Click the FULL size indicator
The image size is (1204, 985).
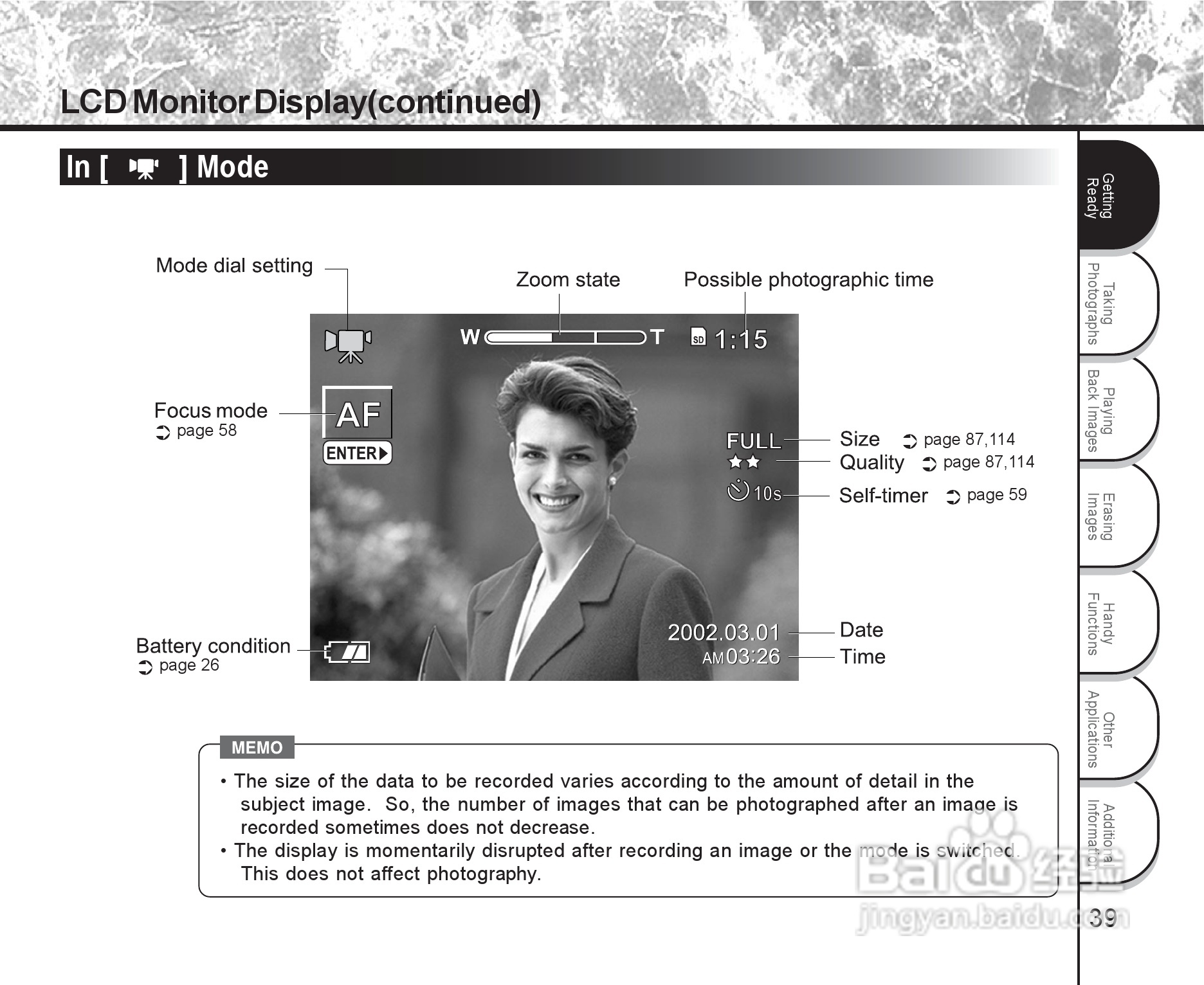(x=753, y=441)
